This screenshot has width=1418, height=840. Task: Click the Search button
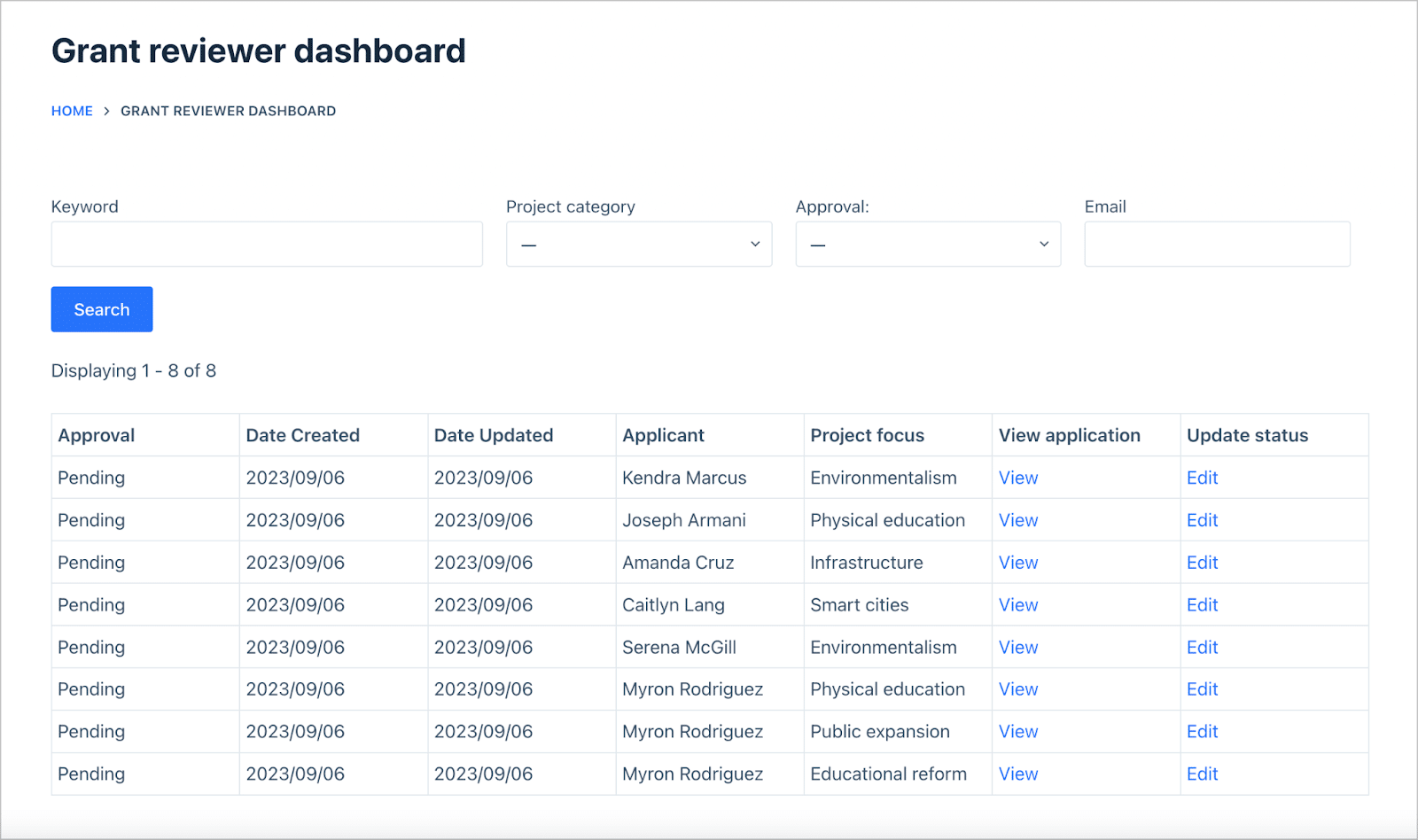[101, 309]
